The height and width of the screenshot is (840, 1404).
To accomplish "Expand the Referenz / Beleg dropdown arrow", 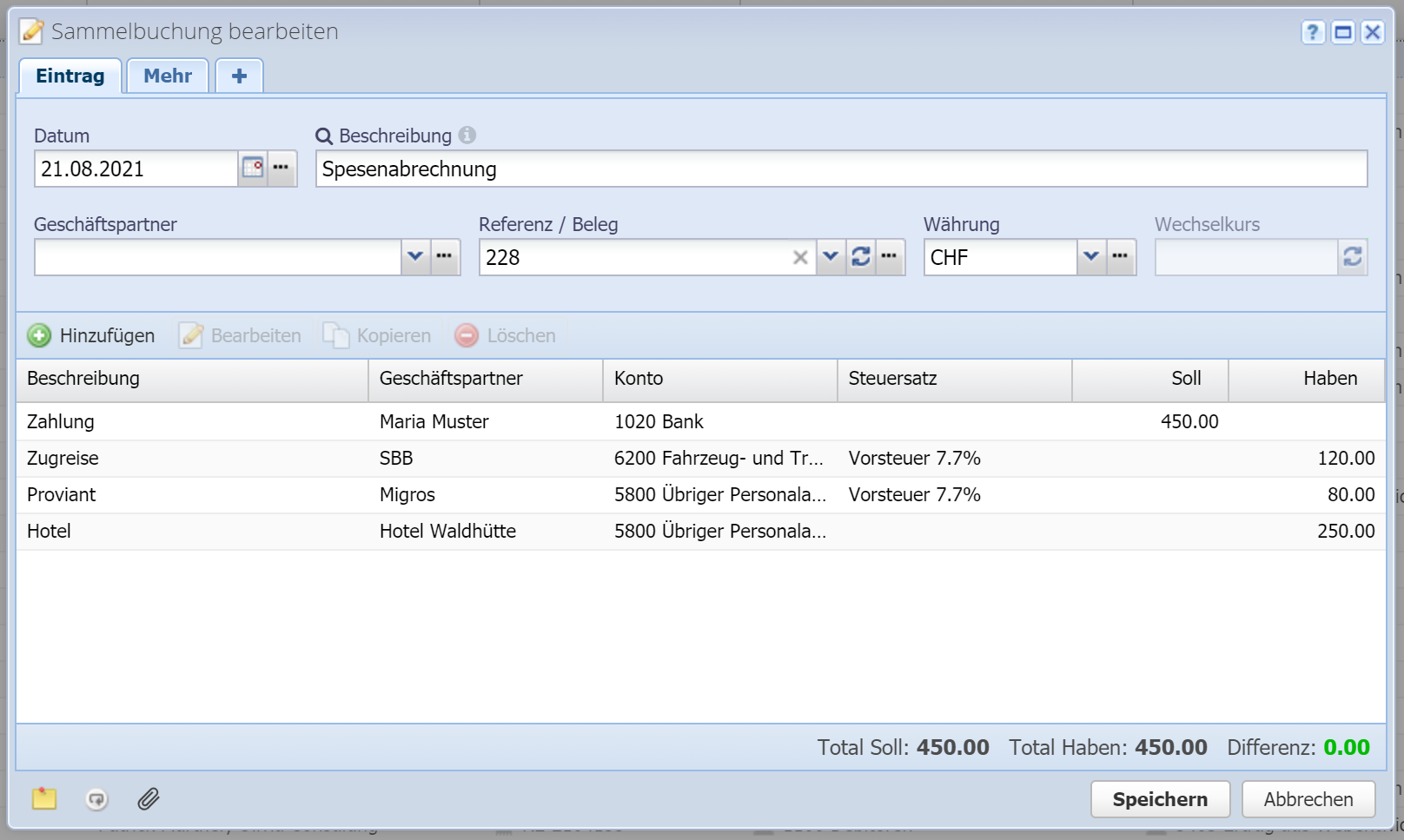I will click(831, 256).
